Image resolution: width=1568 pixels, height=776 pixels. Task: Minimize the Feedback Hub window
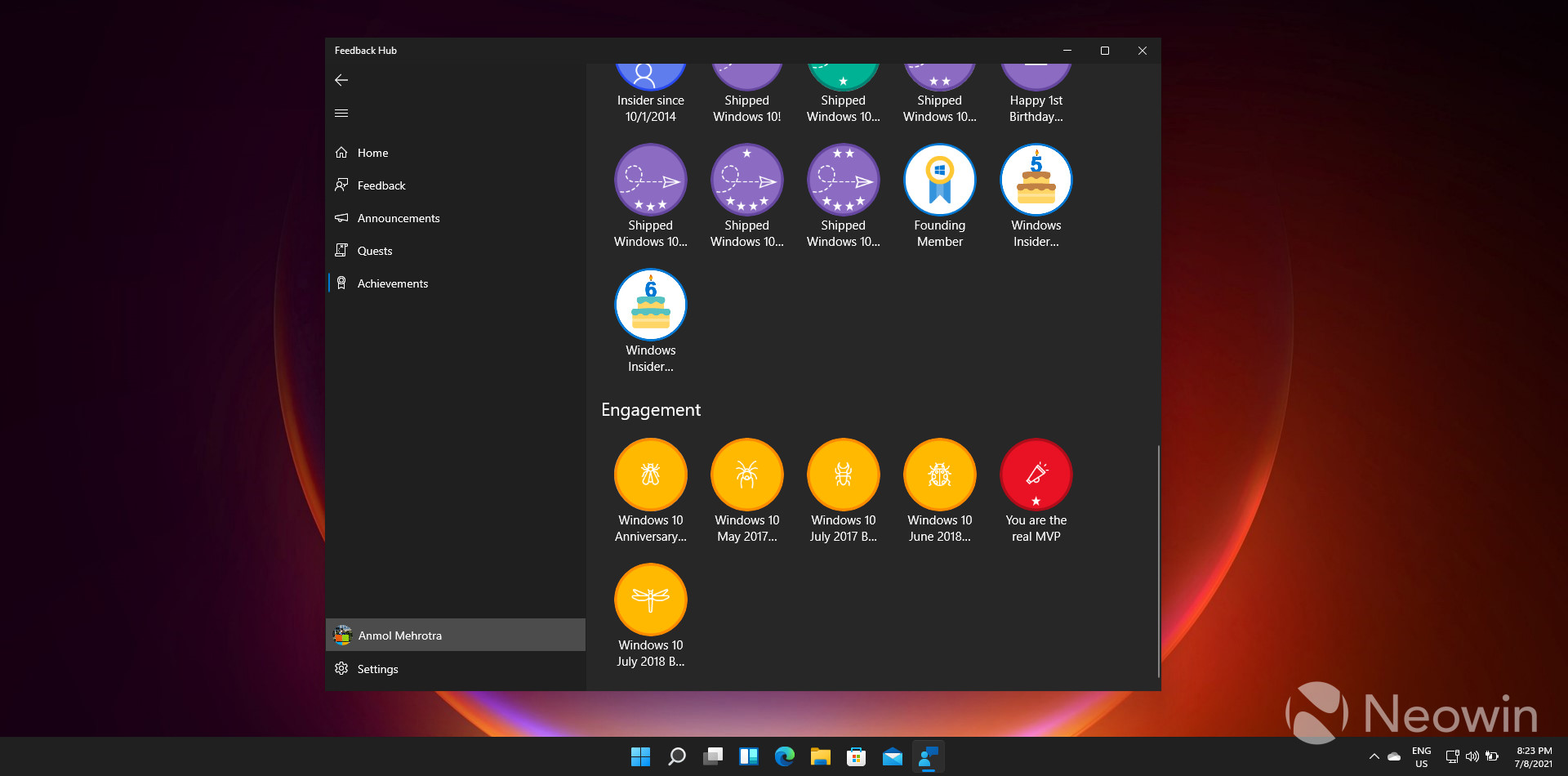[x=1067, y=51]
